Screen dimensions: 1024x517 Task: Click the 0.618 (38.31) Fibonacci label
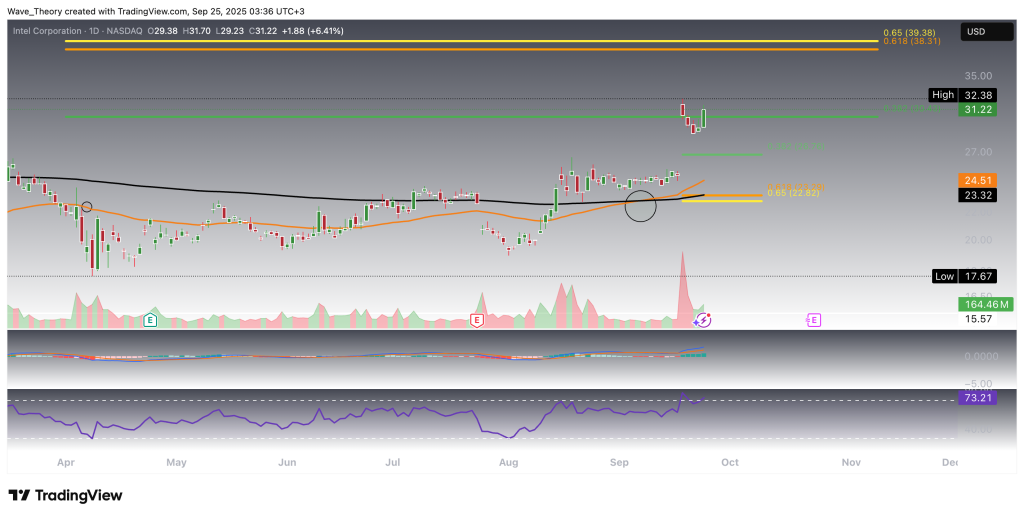tap(912, 41)
